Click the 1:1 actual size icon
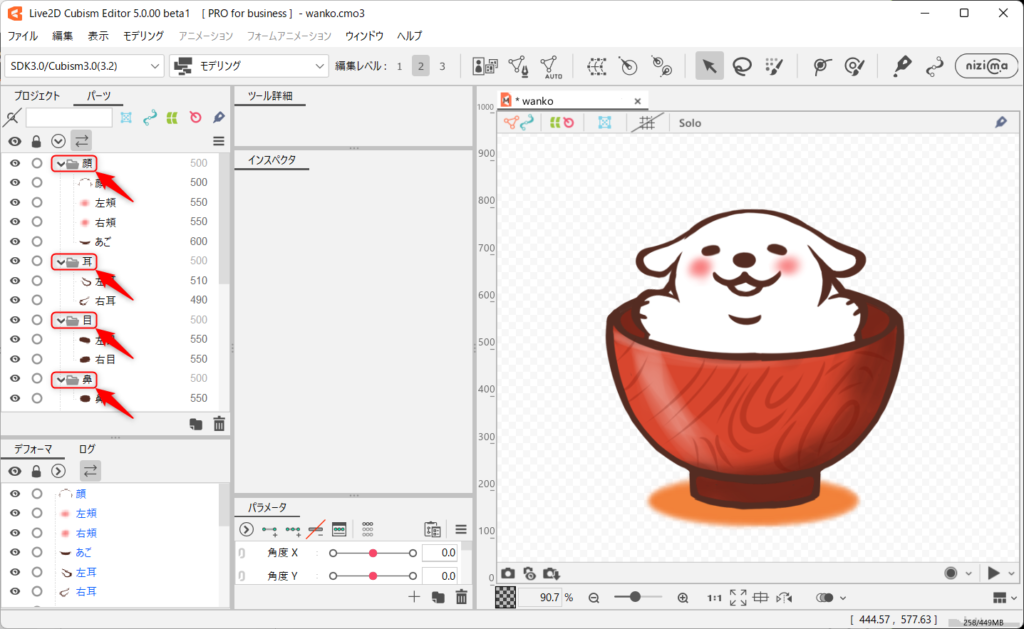The image size is (1024, 629). (714, 597)
